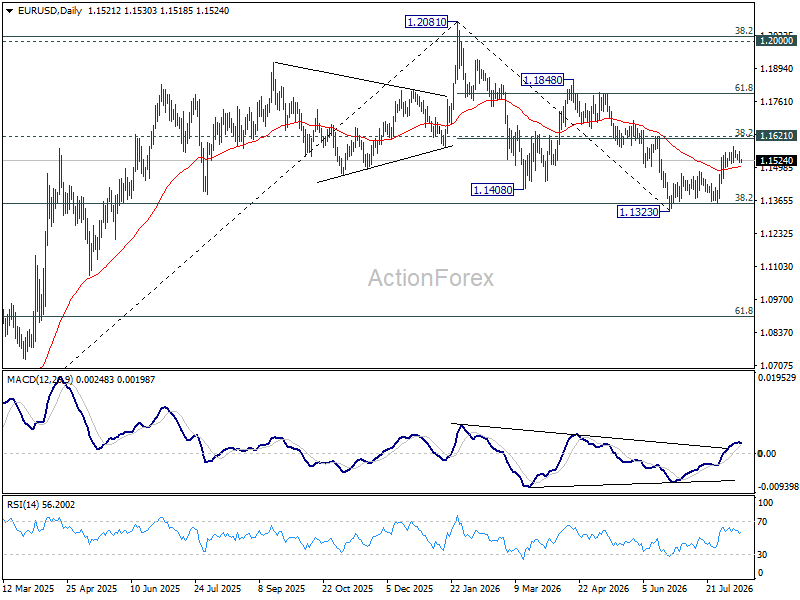Select the 12 Mar 2025 date marker
800x600 pixels.
coord(28,588)
